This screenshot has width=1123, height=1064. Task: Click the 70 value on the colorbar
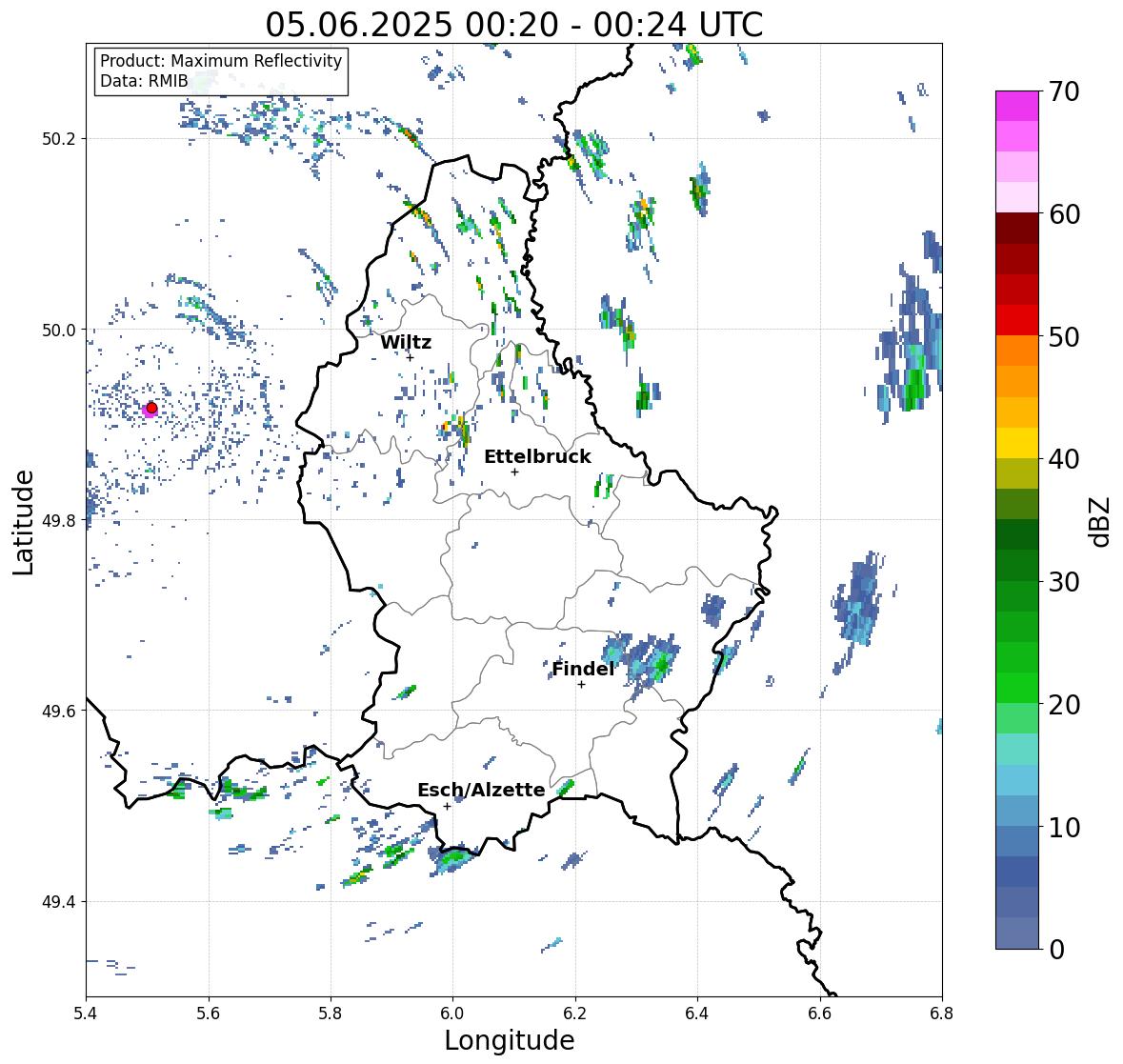[x=1064, y=91]
